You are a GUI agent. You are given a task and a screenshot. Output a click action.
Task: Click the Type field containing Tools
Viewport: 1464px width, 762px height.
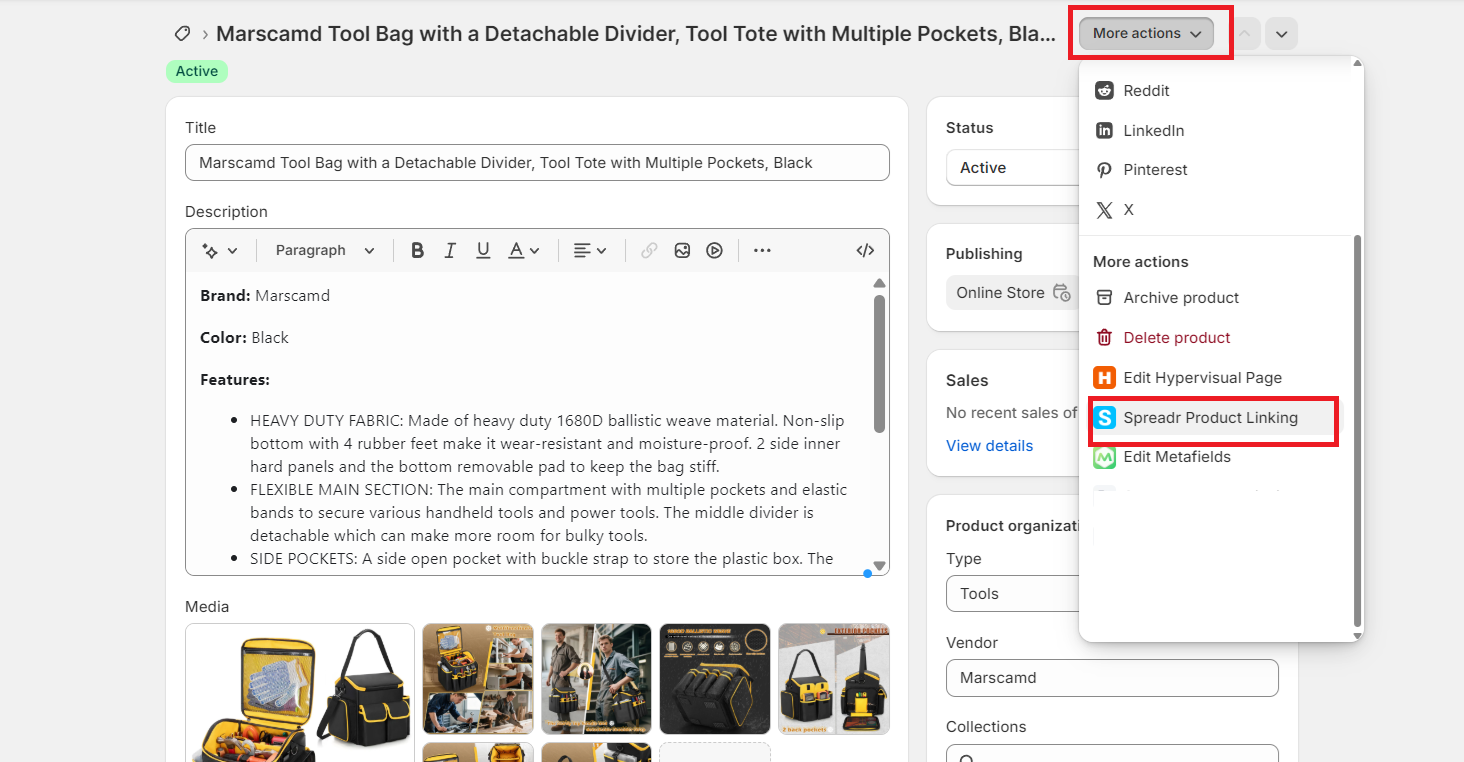click(1012, 594)
